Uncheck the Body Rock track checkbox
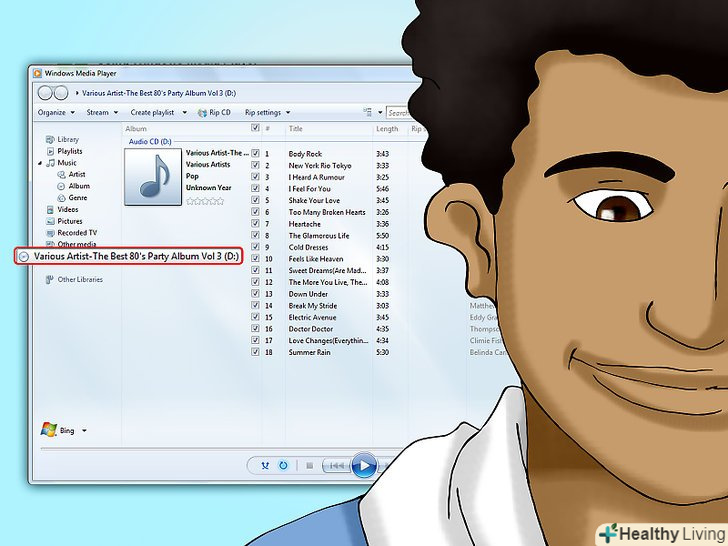The width and height of the screenshot is (728, 546). [255, 153]
